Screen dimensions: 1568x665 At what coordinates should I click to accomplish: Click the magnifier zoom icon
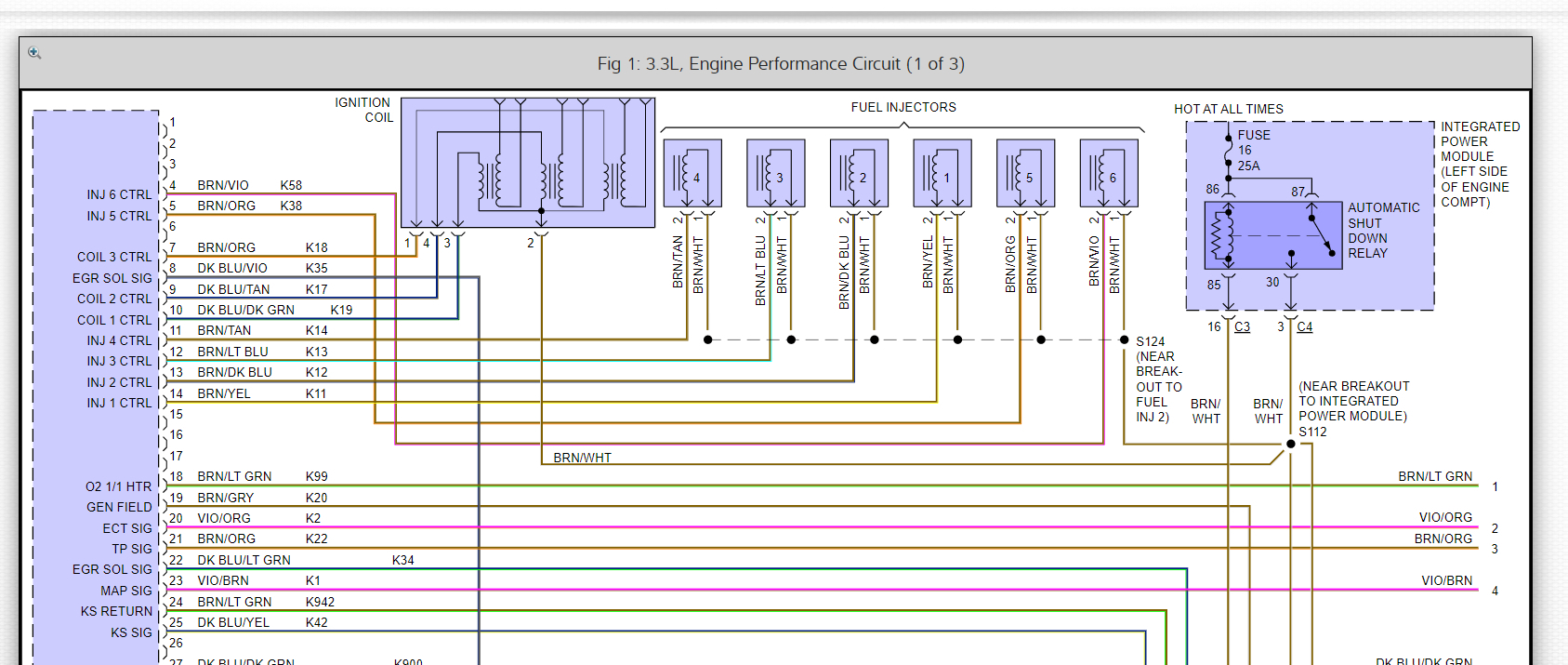pyautogui.click(x=34, y=53)
